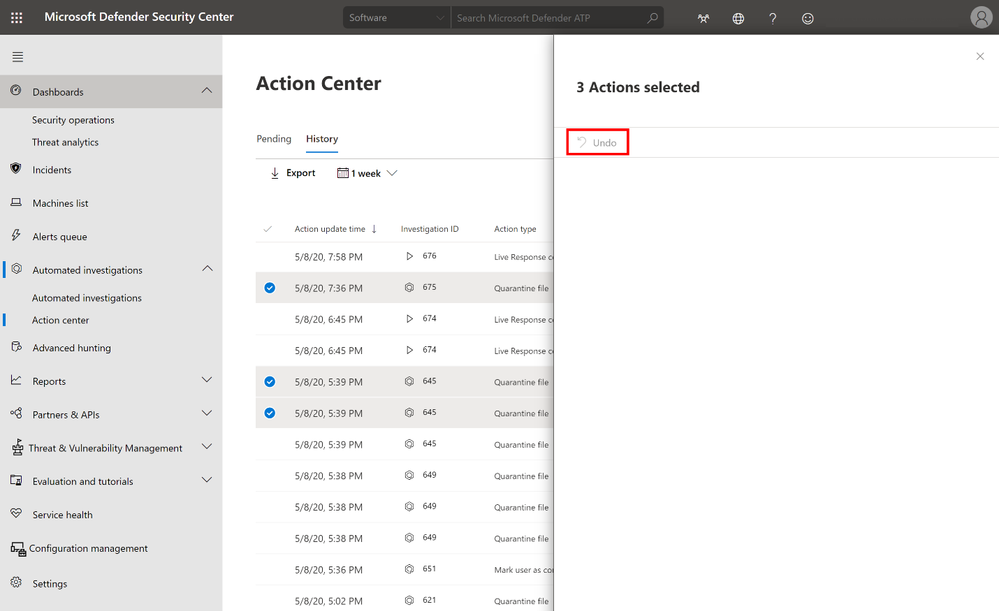Click the hexagon icon for investigation 651
The height and width of the screenshot is (611, 999).
pos(409,569)
